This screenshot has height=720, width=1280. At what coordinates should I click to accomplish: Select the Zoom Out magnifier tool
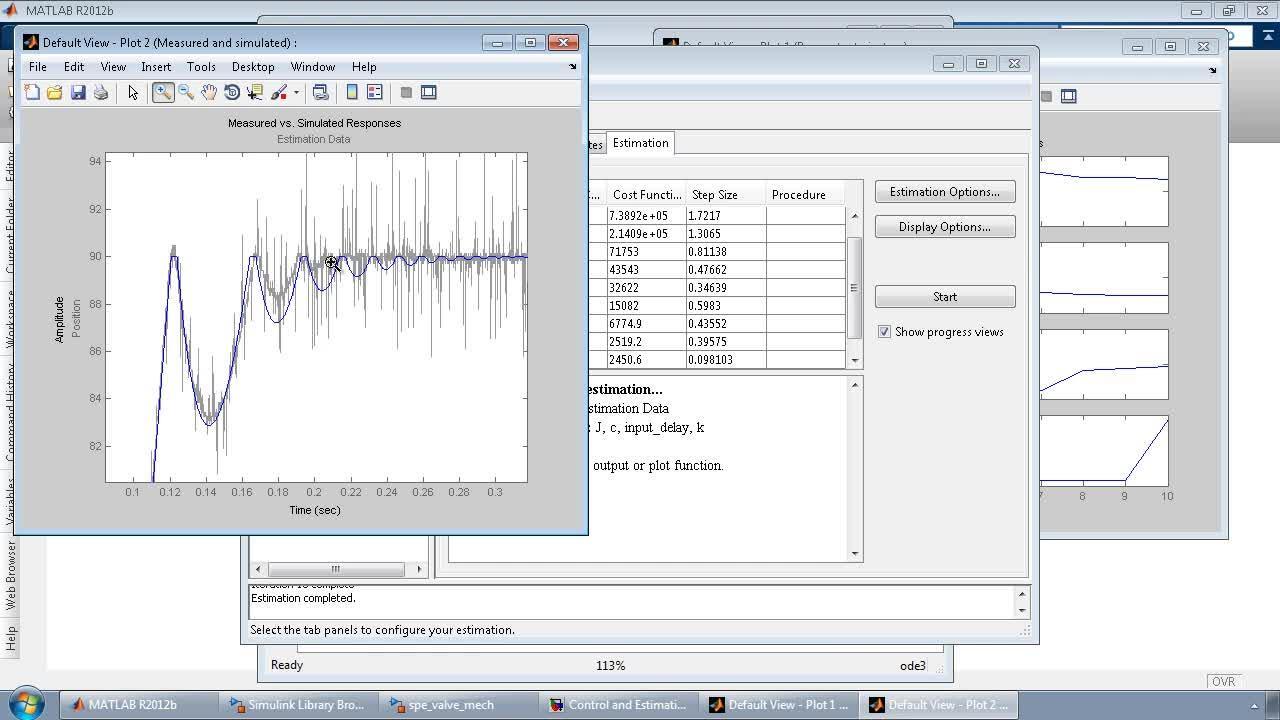coord(186,92)
